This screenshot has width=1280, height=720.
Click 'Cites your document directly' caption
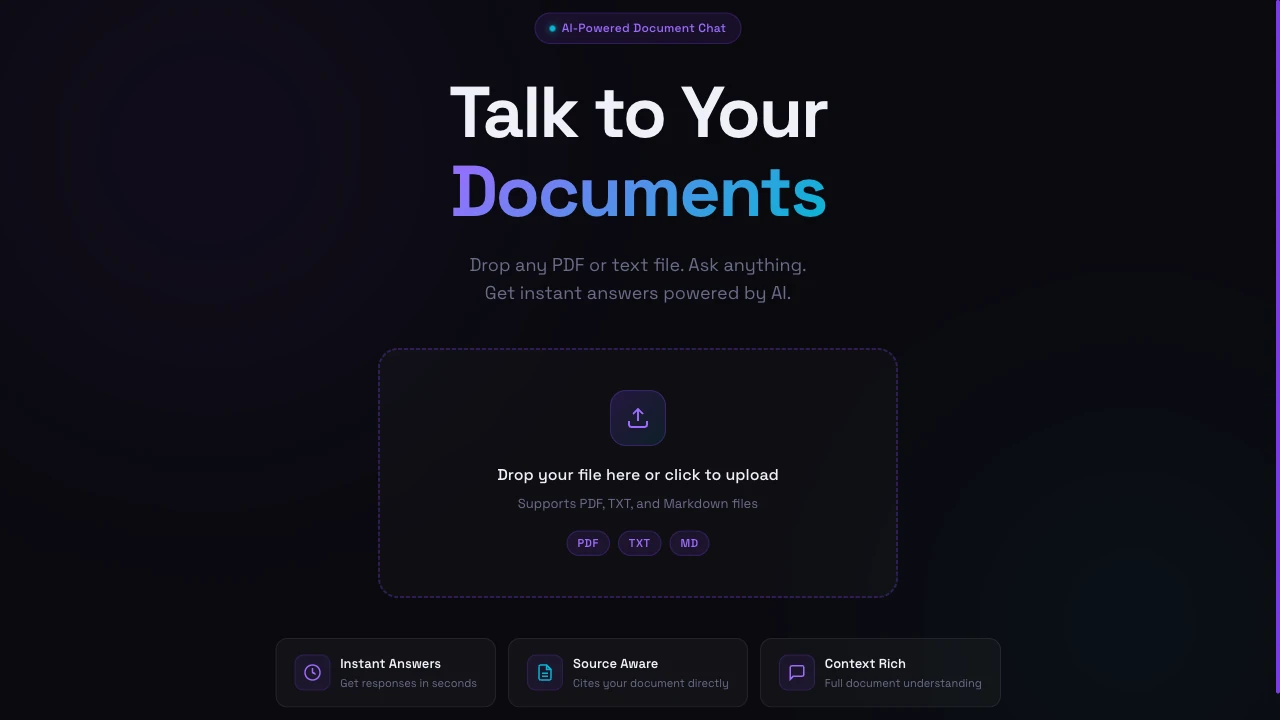tap(651, 683)
